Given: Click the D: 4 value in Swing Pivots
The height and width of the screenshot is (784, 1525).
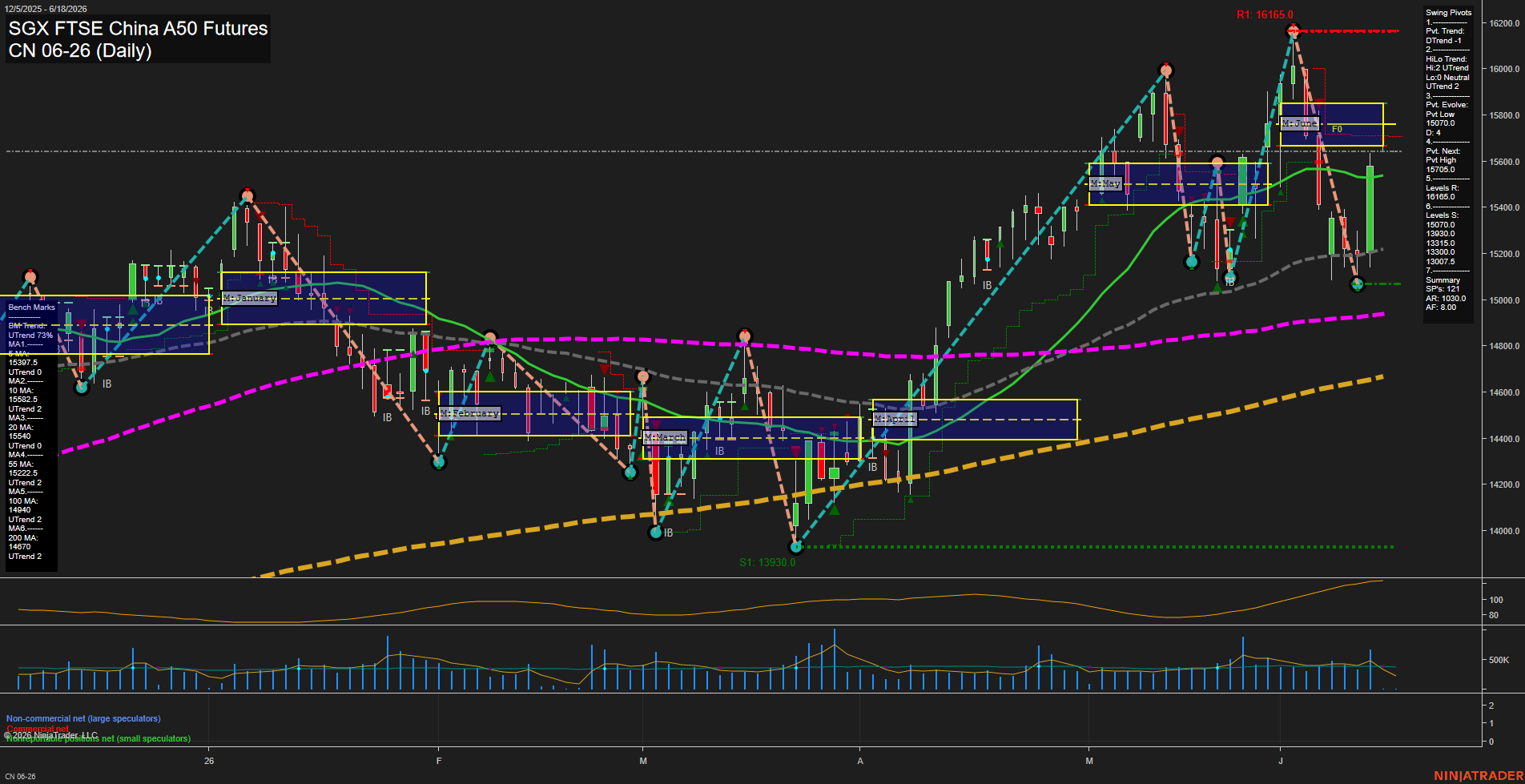Looking at the screenshot, I should pyautogui.click(x=1433, y=133).
